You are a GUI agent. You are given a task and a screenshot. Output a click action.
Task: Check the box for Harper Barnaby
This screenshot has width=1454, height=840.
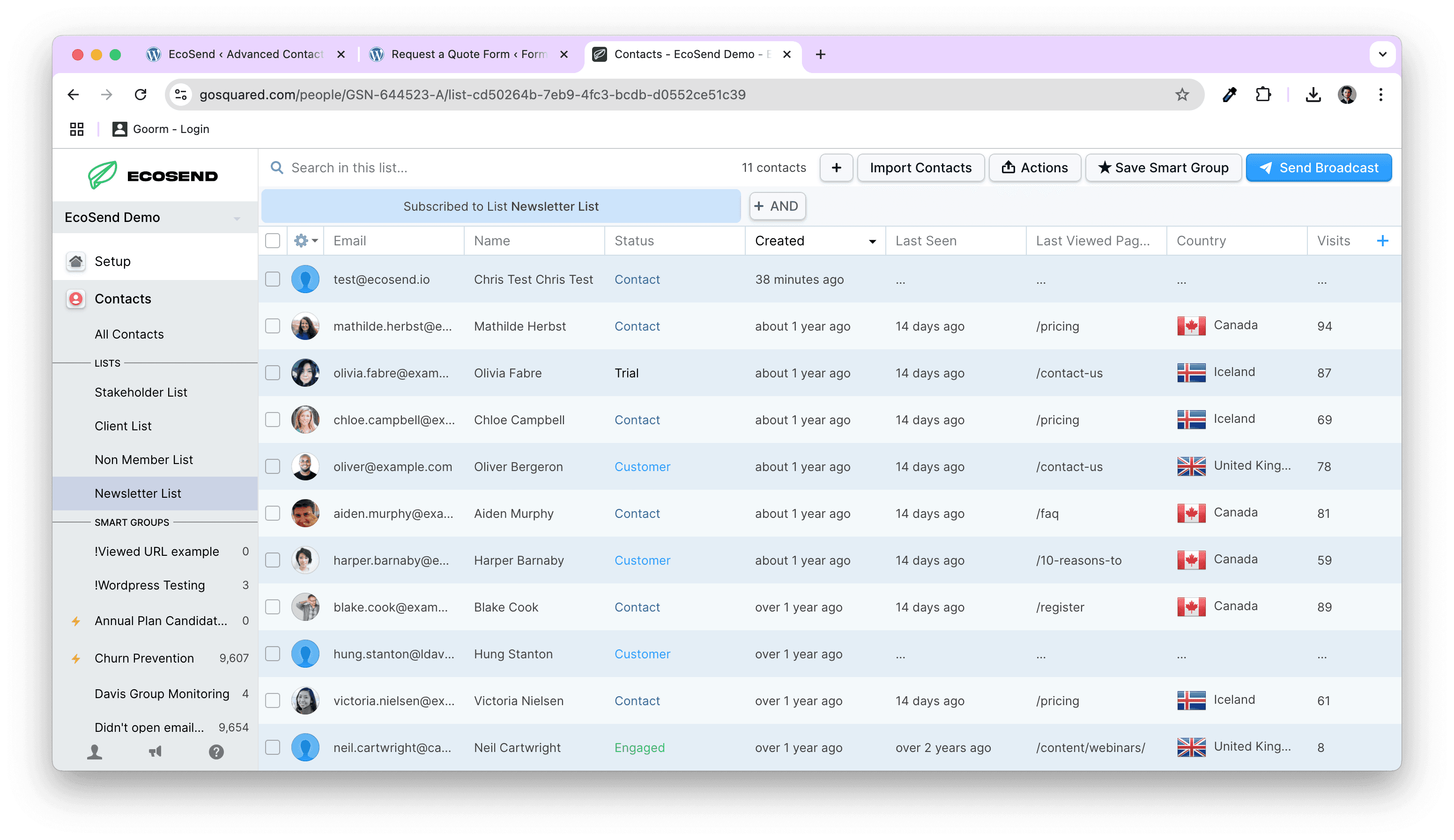click(x=272, y=560)
